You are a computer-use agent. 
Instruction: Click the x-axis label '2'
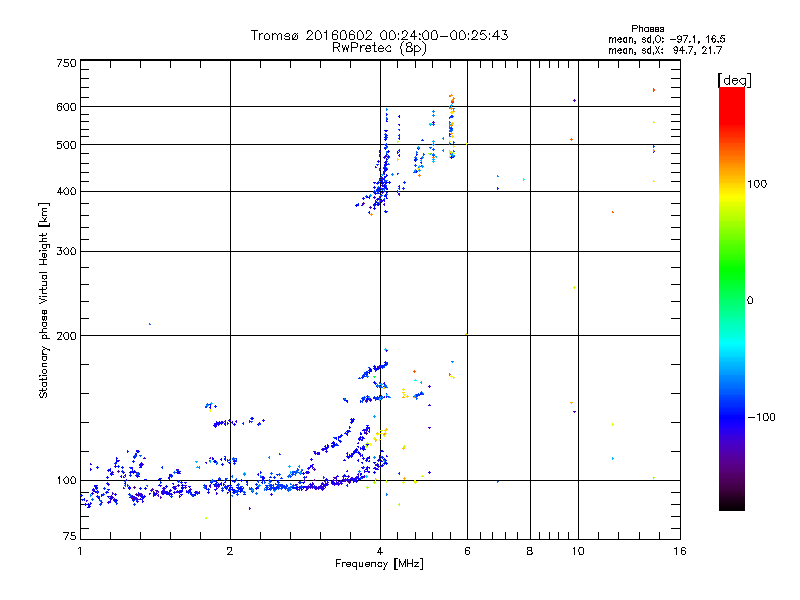click(x=230, y=551)
